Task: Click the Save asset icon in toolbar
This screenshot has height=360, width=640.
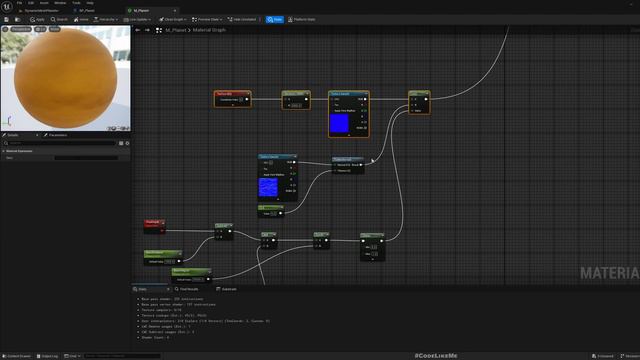Action: tap(6, 19)
